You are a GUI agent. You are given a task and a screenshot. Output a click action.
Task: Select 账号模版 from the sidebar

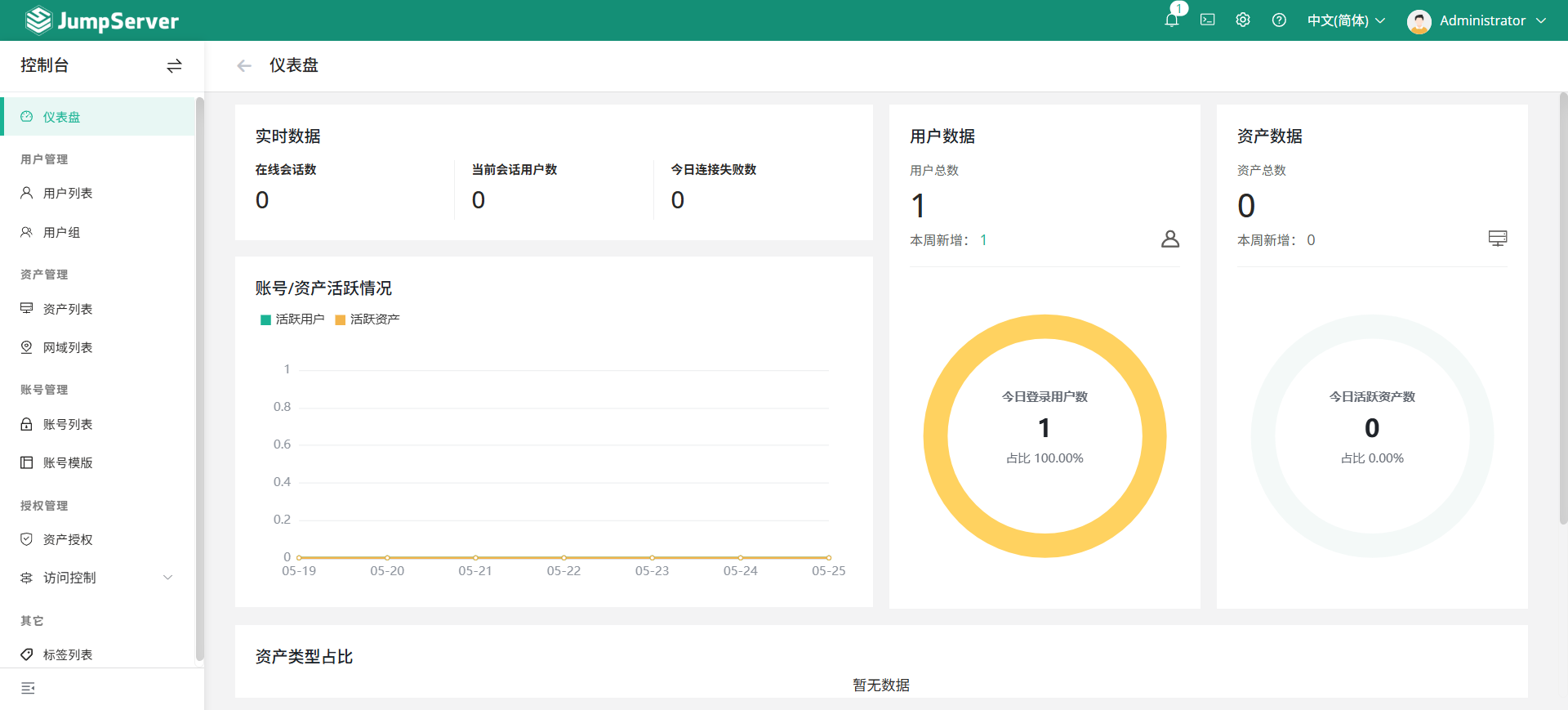click(x=68, y=463)
